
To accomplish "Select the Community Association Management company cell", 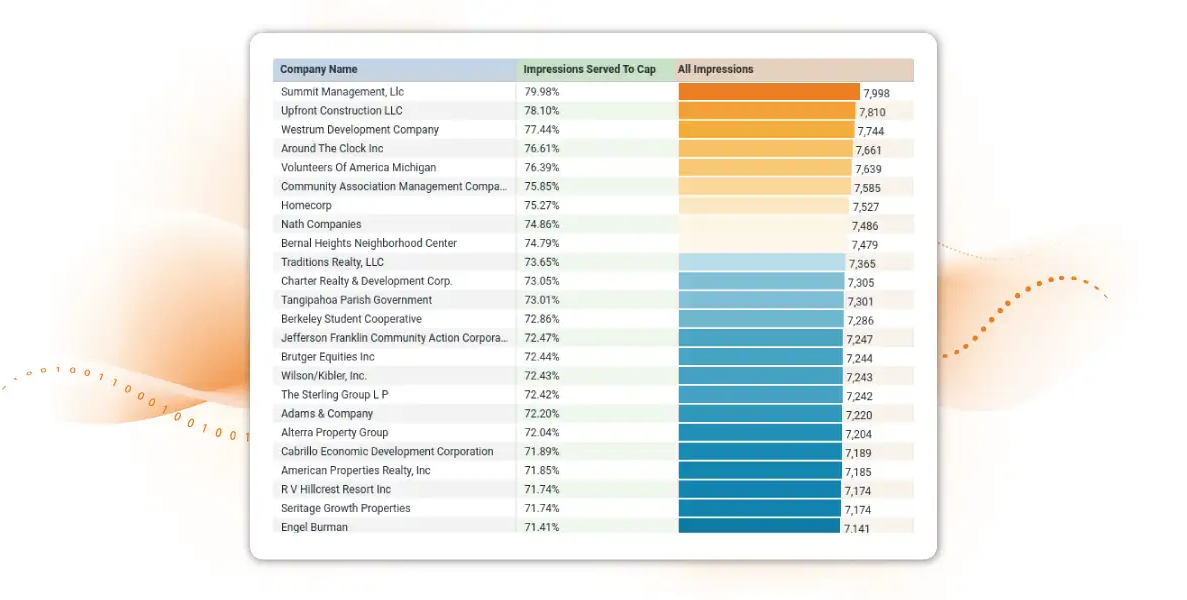I will point(394,186).
